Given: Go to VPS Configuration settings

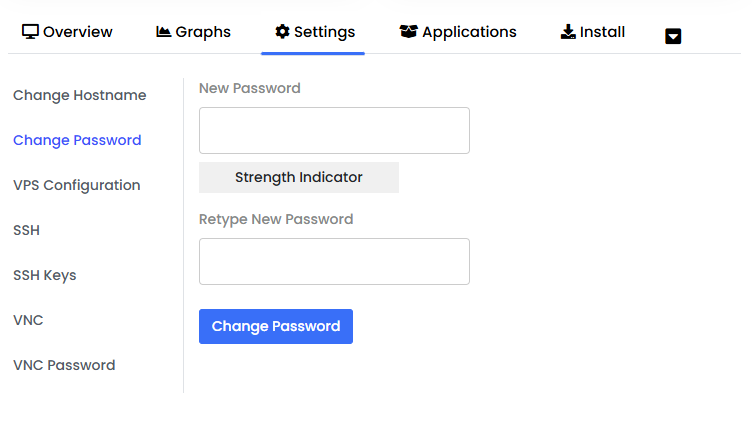Looking at the screenshot, I should [x=76, y=185].
